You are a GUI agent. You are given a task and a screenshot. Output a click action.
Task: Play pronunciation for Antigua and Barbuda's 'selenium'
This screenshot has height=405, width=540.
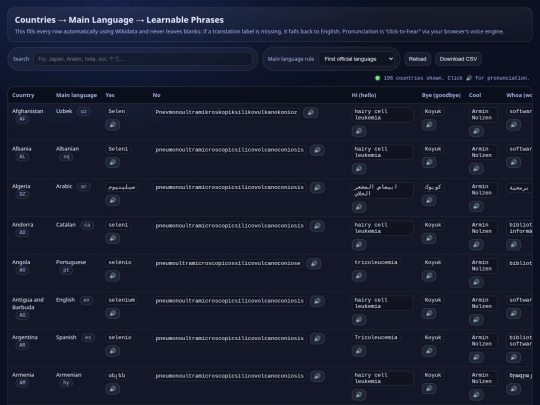(x=113, y=313)
